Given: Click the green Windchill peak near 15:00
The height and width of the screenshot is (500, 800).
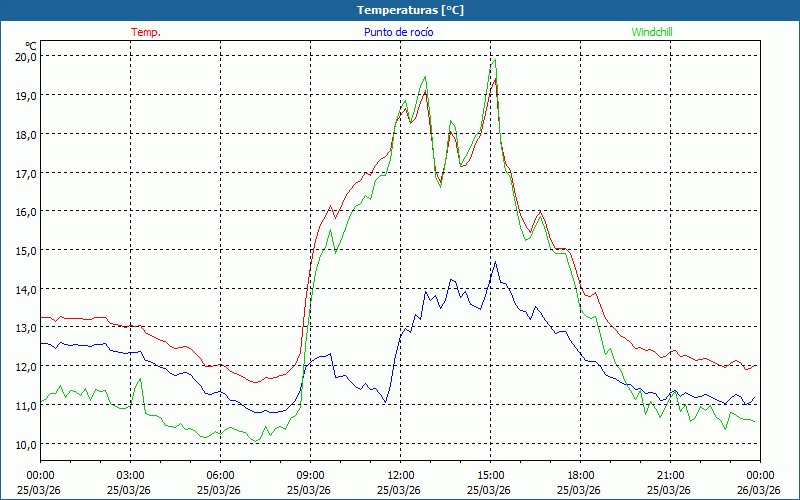Looking at the screenshot, I should [494, 60].
